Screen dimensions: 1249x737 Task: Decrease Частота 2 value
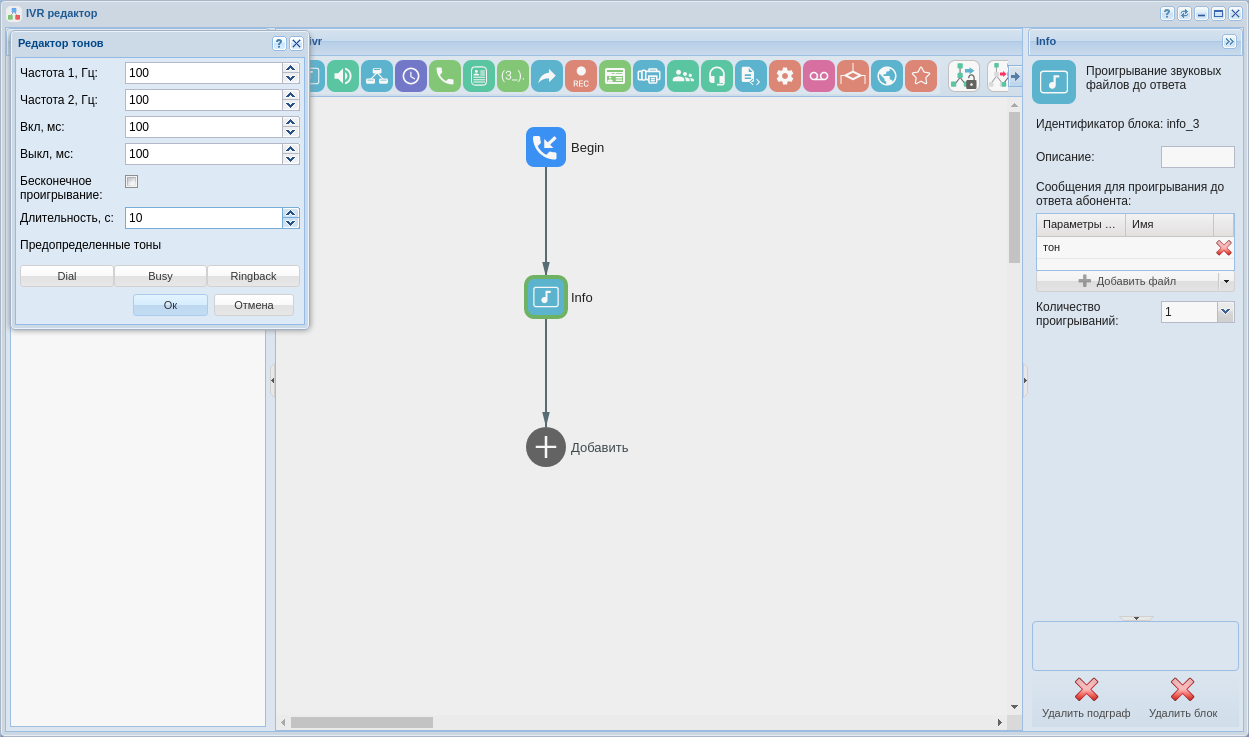(291, 105)
